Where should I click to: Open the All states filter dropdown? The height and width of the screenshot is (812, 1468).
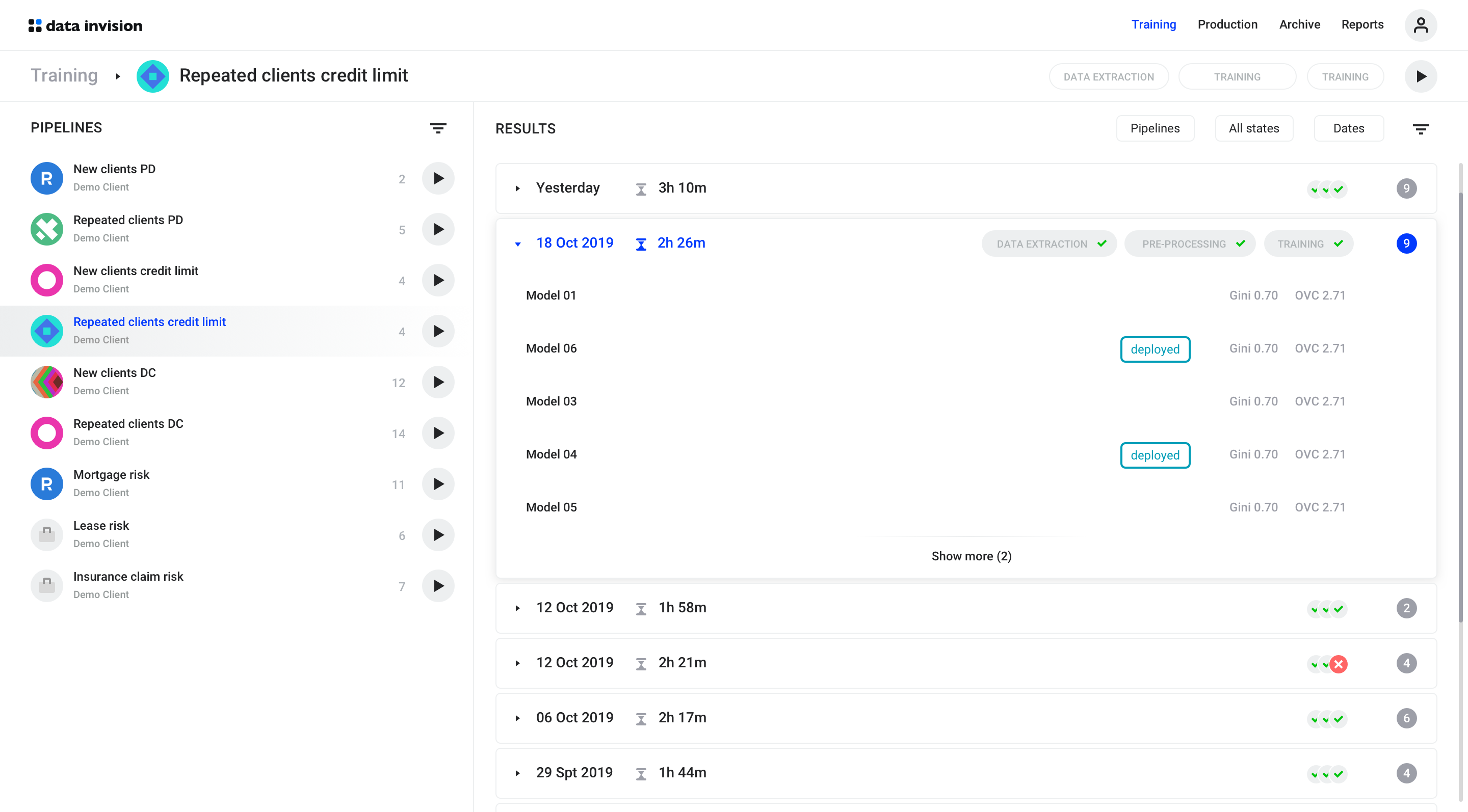pyautogui.click(x=1253, y=129)
